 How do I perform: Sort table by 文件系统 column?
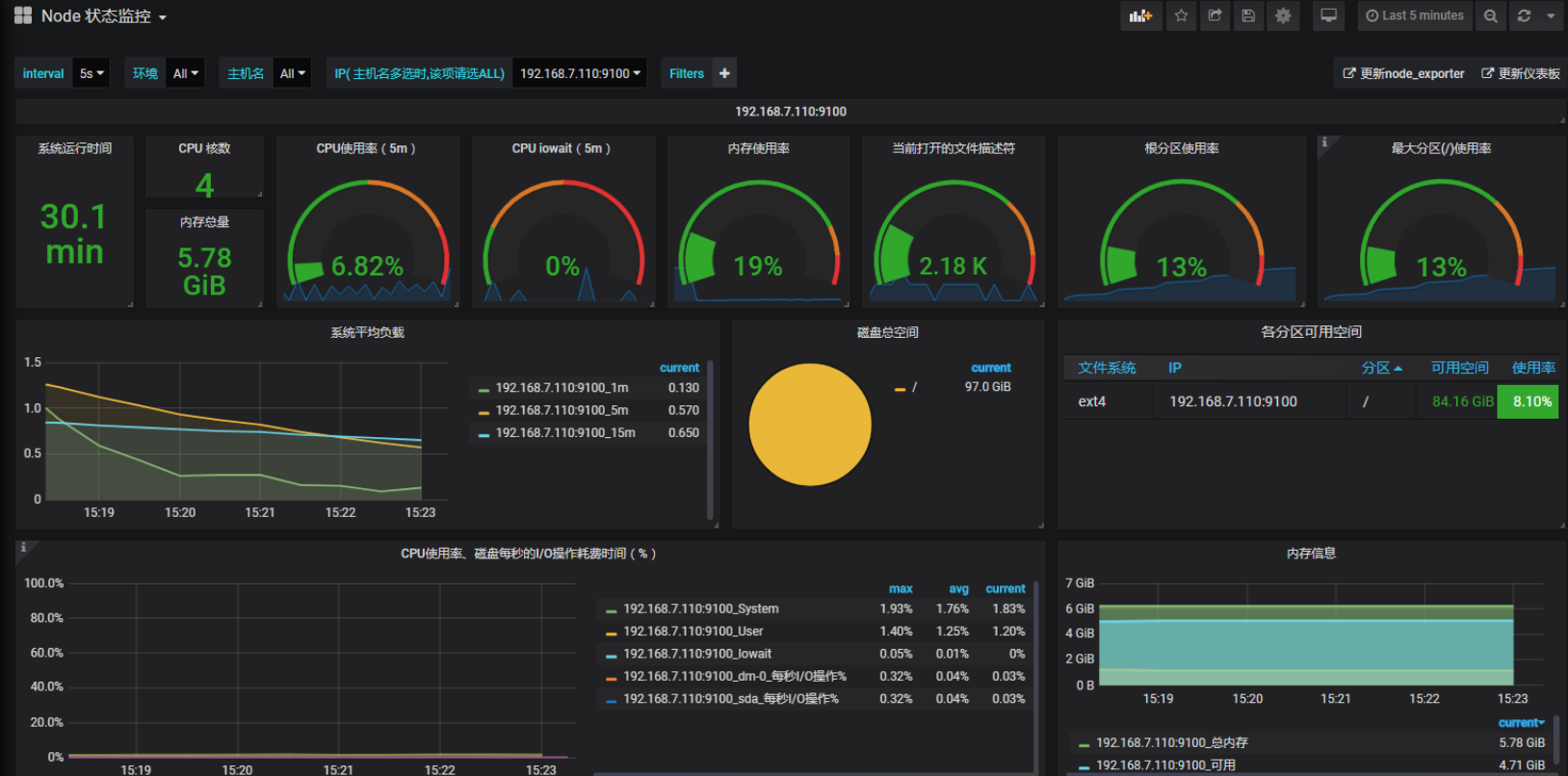click(1107, 368)
